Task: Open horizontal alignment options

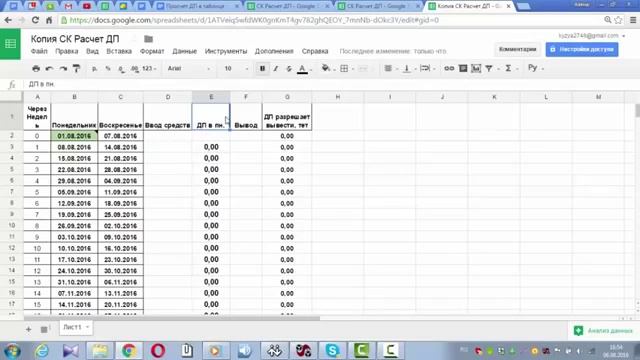Action: 388,69
